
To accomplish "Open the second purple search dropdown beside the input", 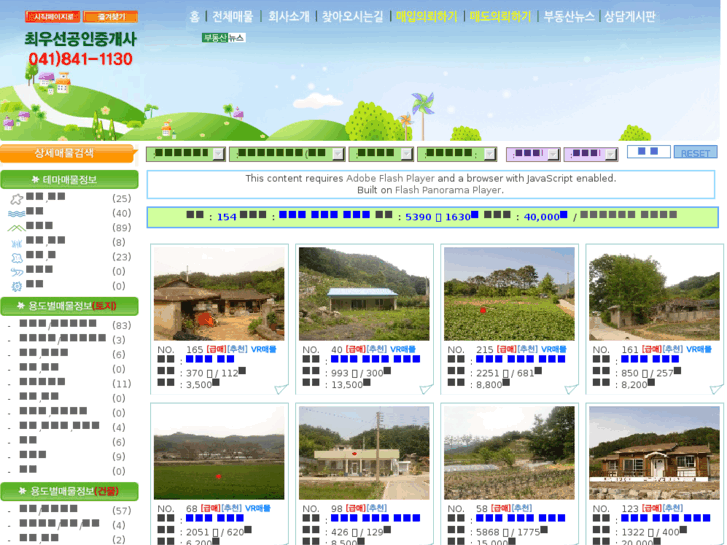I will [x=591, y=154].
